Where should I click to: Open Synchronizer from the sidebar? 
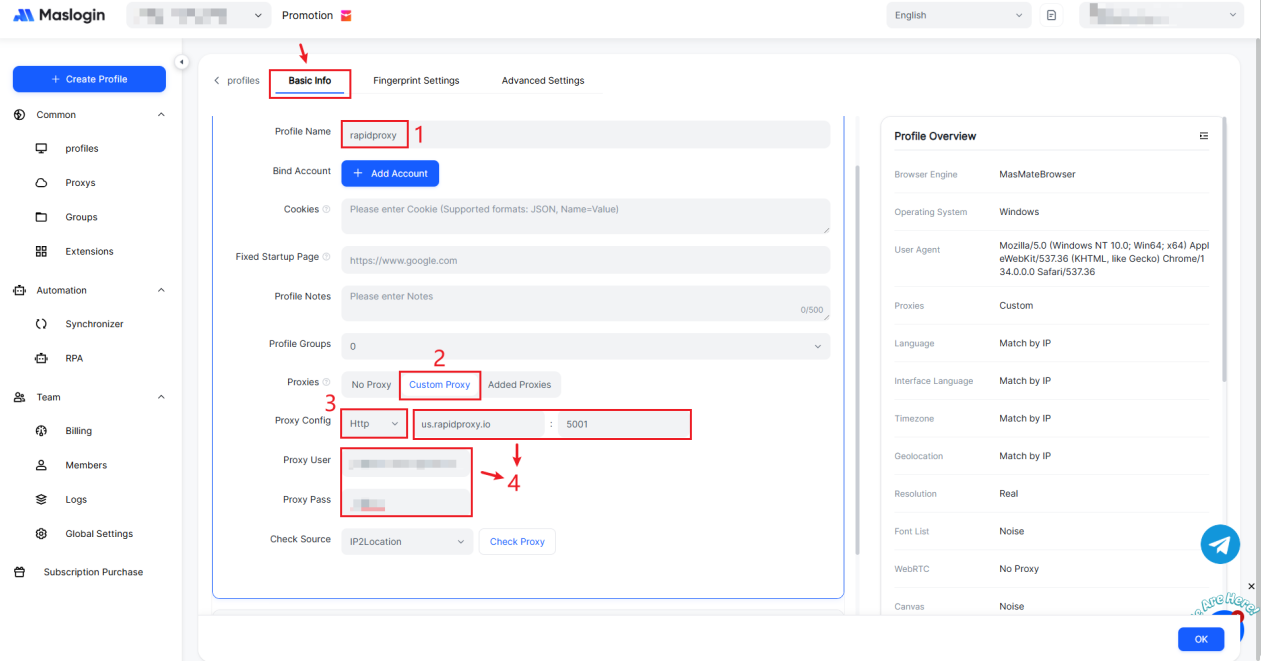click(x=94, y=324)
